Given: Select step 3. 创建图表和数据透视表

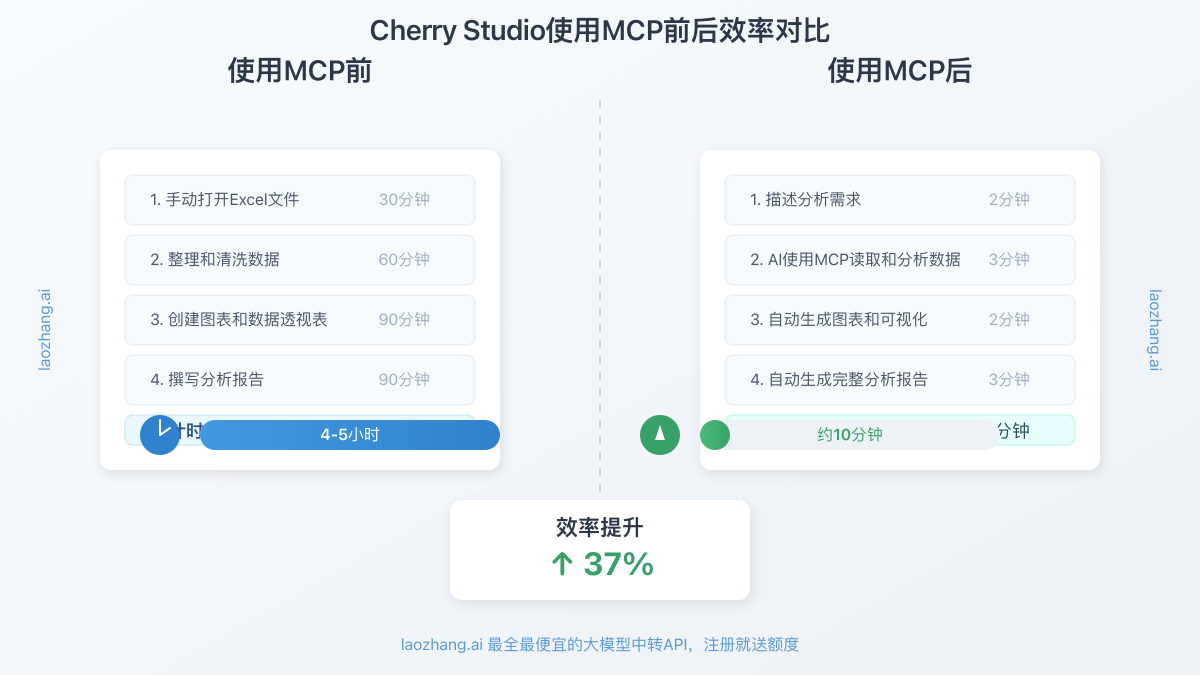Looking at the screenshot, I should pos(300,320).
